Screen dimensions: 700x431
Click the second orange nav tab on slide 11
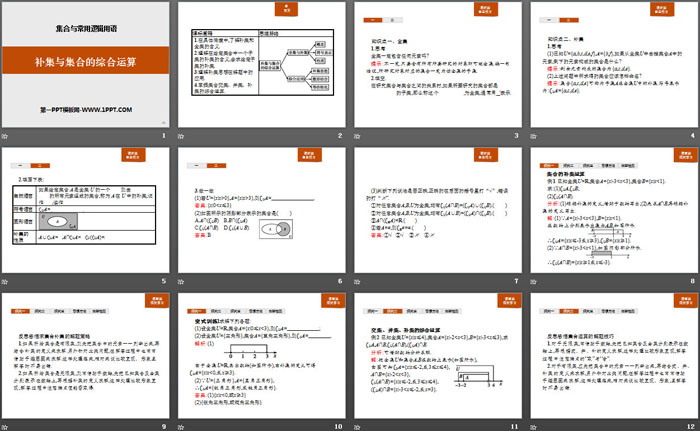[392, 311]
